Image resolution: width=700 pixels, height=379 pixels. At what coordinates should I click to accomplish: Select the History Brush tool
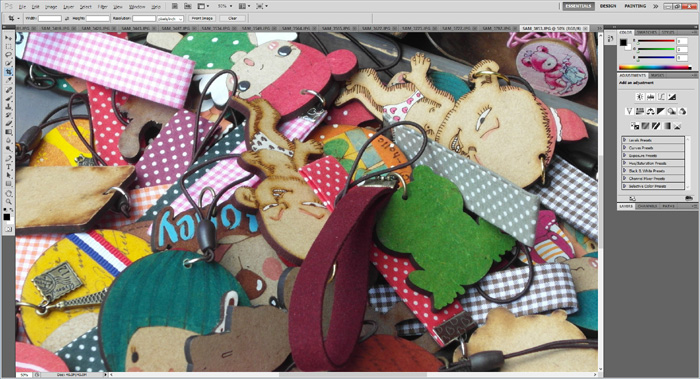click(8, 115)
